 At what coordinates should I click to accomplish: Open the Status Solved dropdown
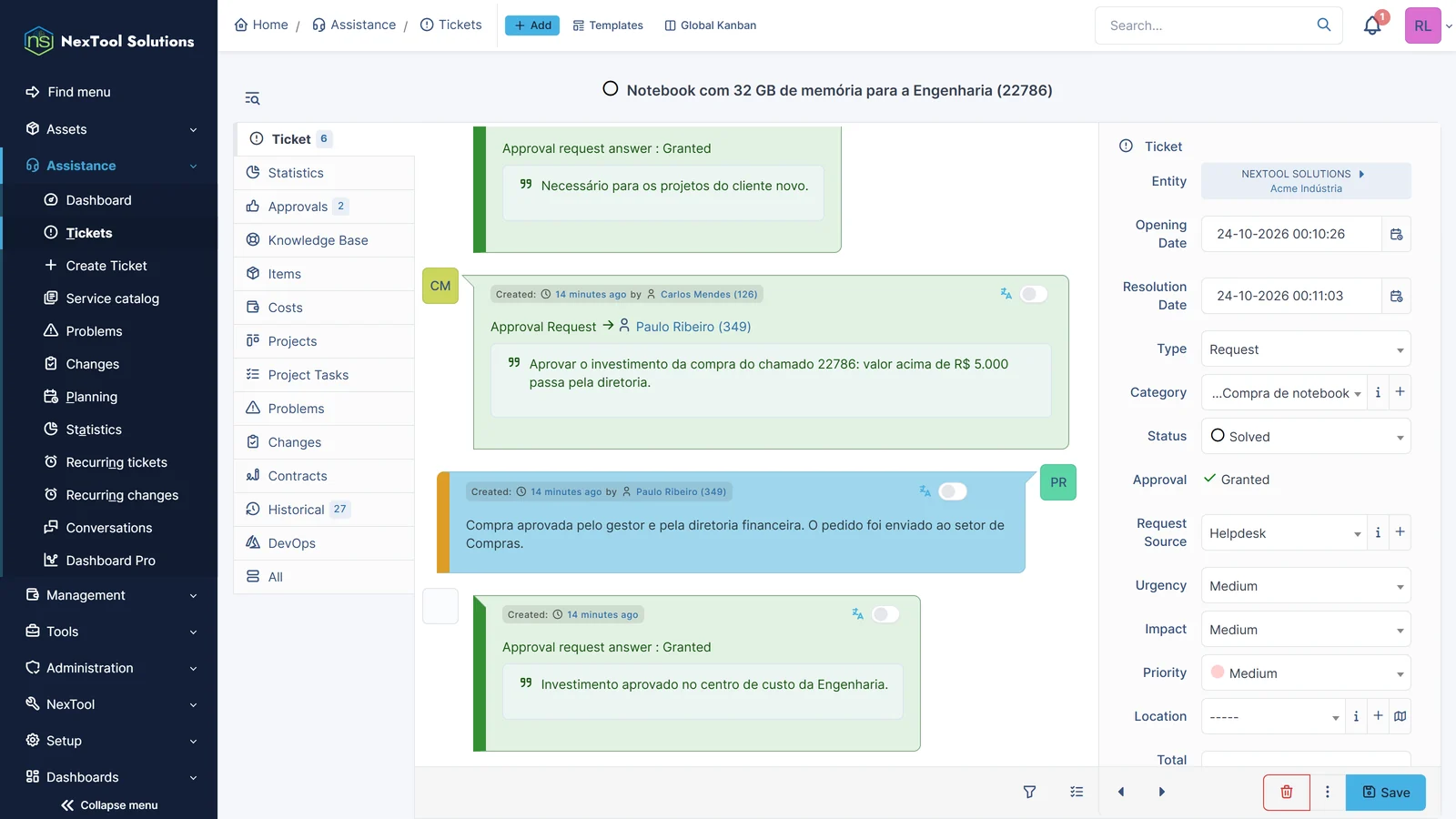[1306, 437]
